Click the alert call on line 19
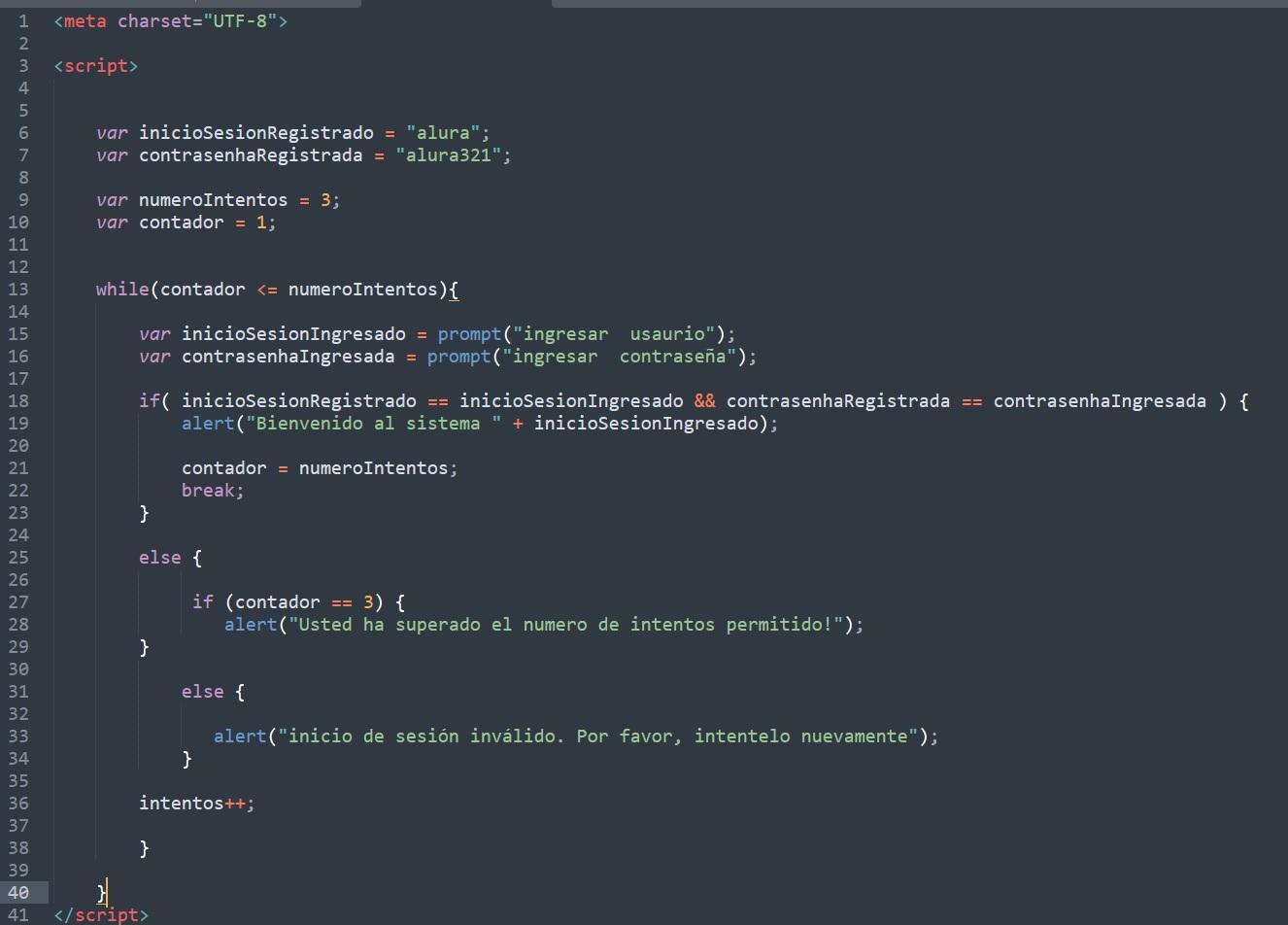The width and height of the screenshot is (1288, 925). click(208, 423)
